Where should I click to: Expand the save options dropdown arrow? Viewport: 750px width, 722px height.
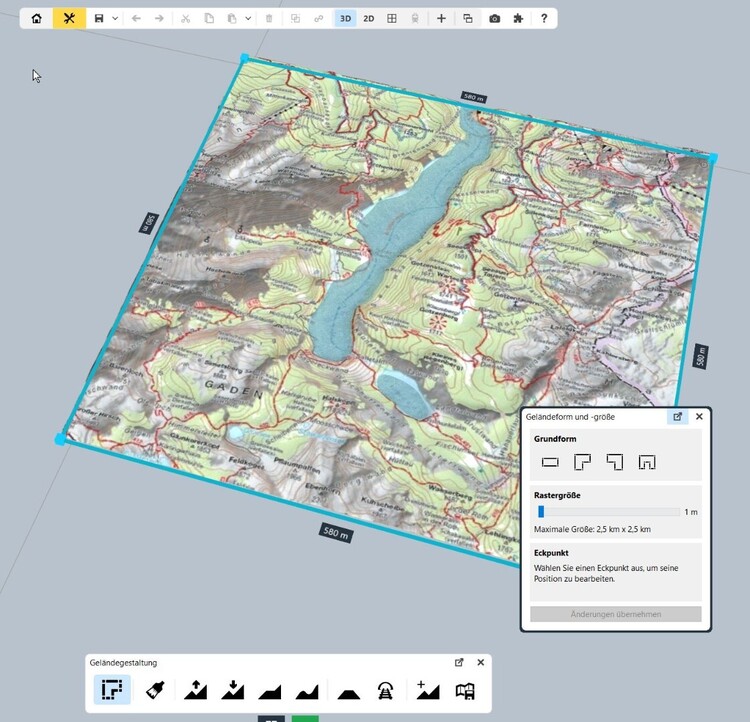coord(115,19)
